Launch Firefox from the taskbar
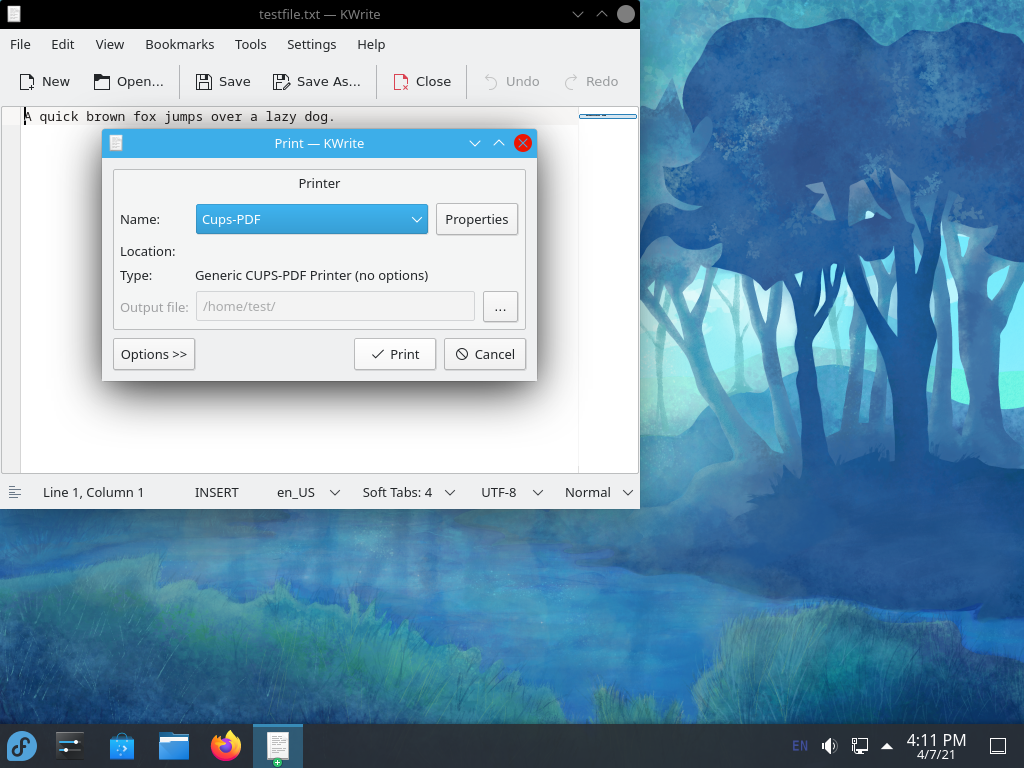 pos(226,746)
